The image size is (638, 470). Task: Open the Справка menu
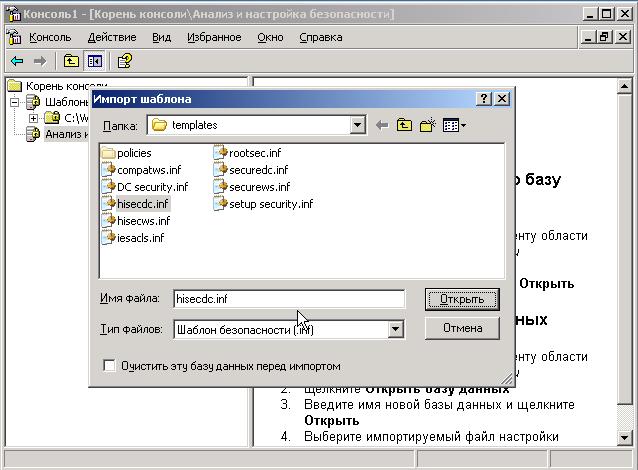[x=321, y=37]
